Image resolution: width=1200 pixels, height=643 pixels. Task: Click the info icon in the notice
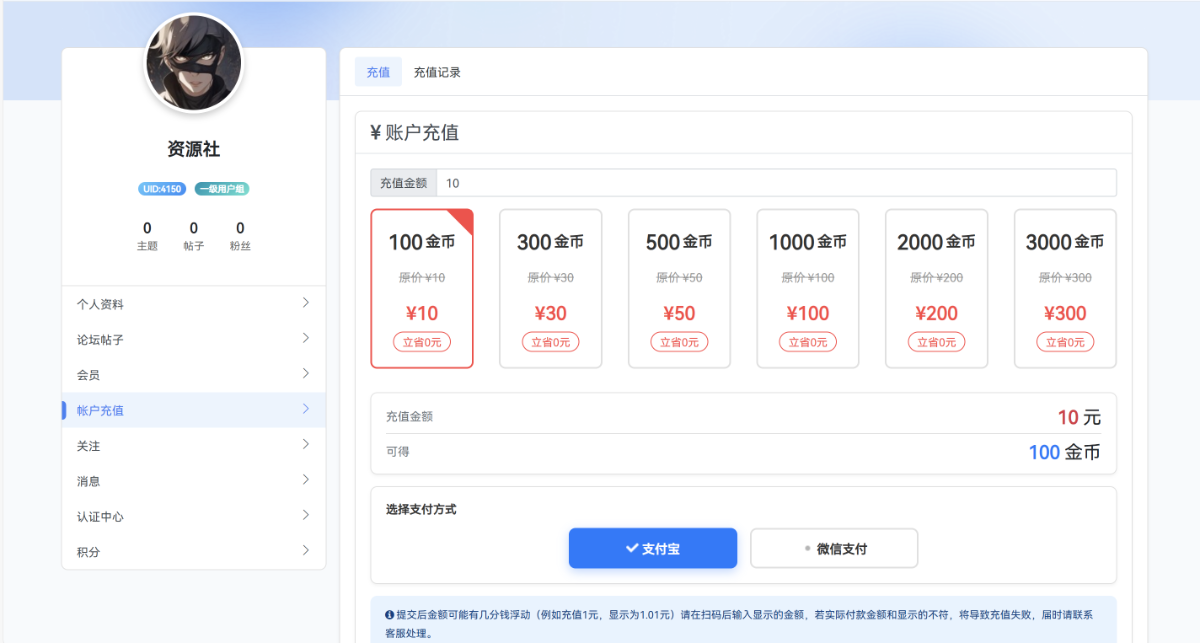(x=389, y=614)
